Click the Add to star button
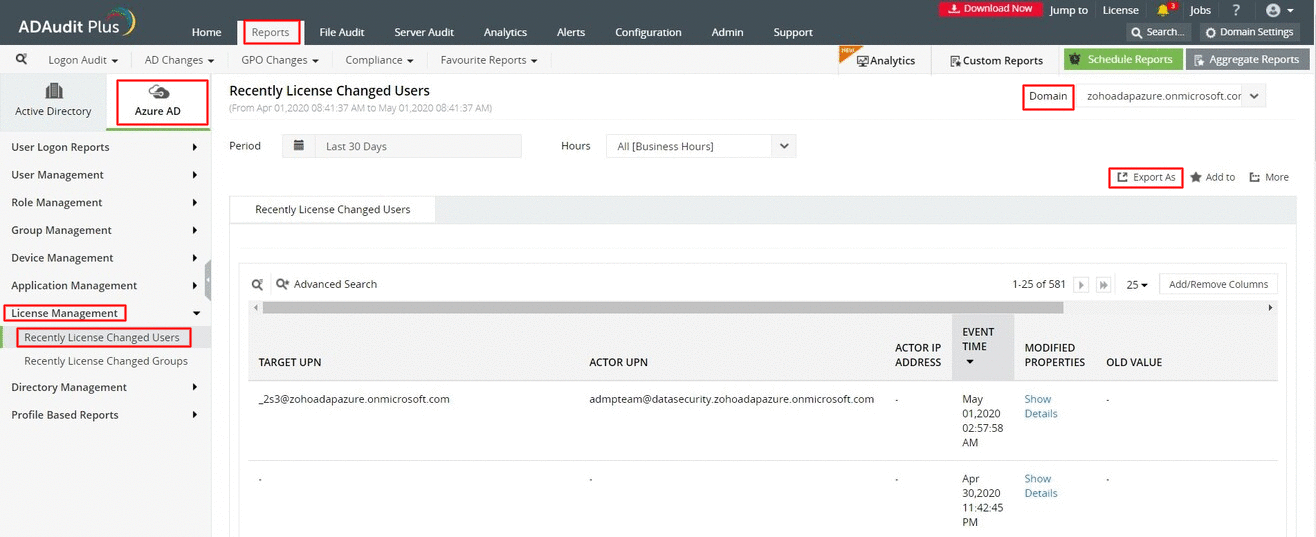Screen dimensions: 1316x537 (x=1212, y=177)
